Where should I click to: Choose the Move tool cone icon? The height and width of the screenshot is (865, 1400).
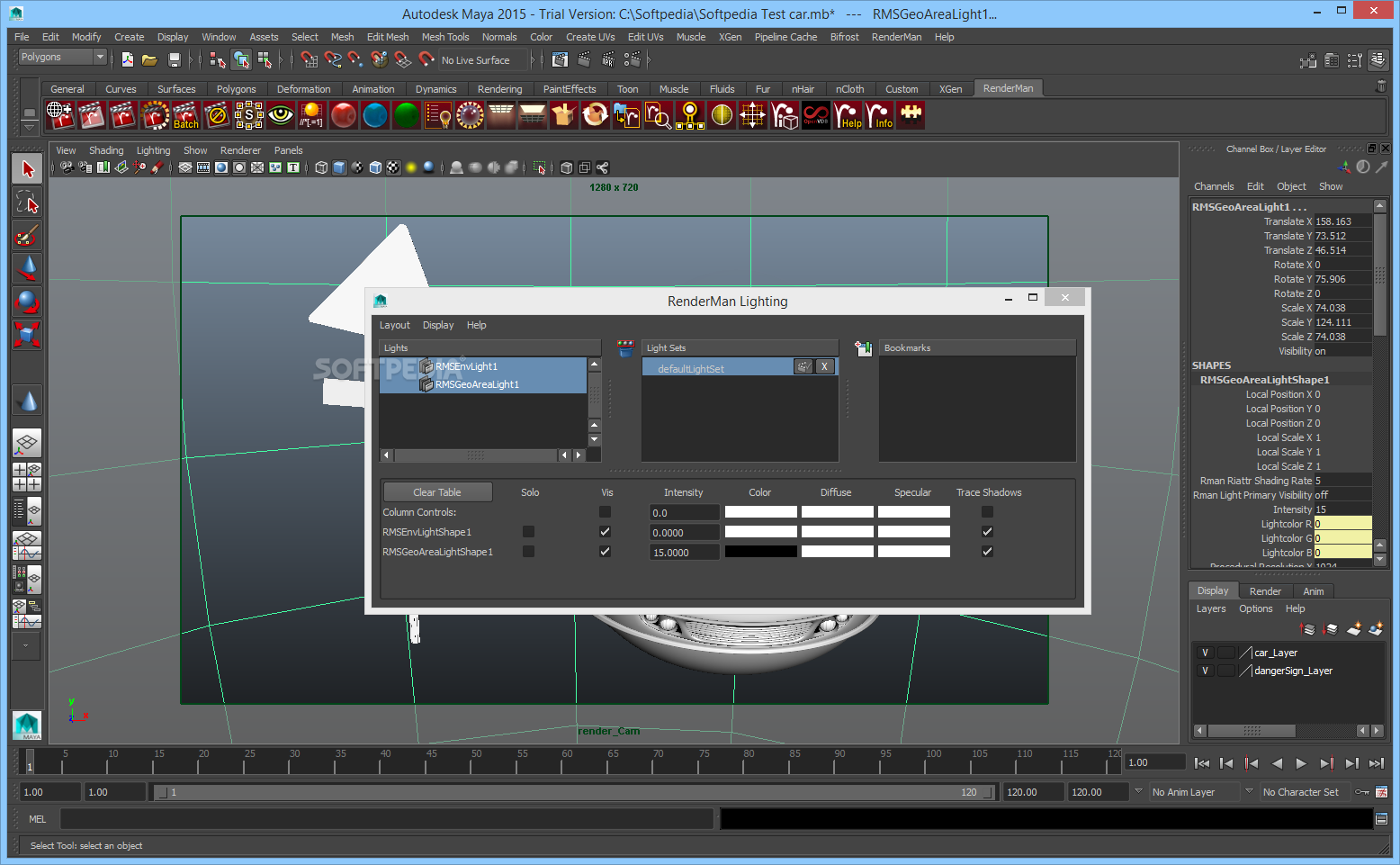pyautogui.click(x=27, y=268)
